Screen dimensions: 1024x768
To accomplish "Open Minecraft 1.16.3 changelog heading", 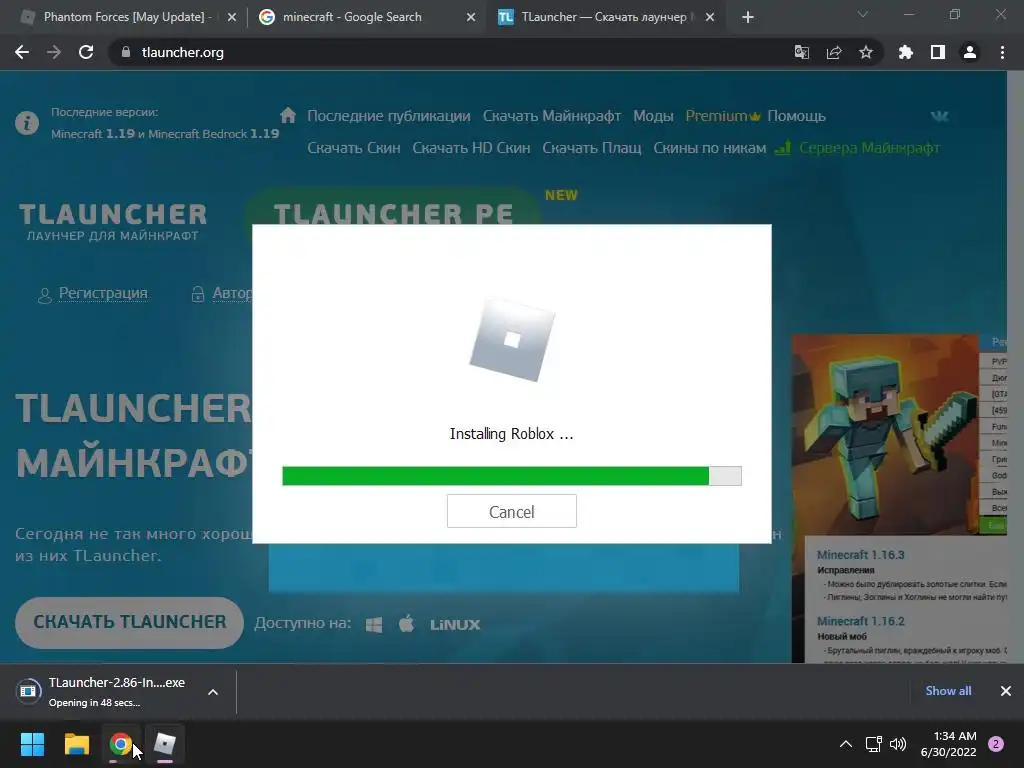I will [860, 554].
